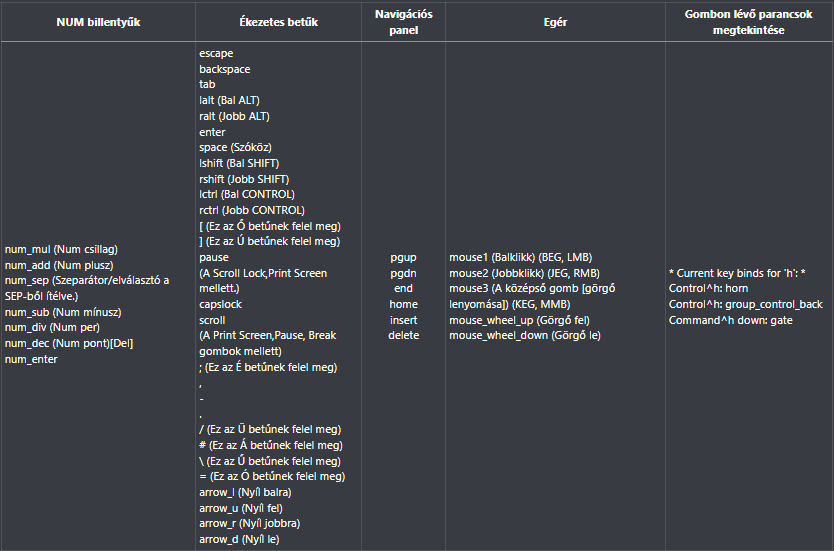Select the 'space (Szóköz)' line
Viewport: 834px width, 551px height.
[x=236, y=148]
